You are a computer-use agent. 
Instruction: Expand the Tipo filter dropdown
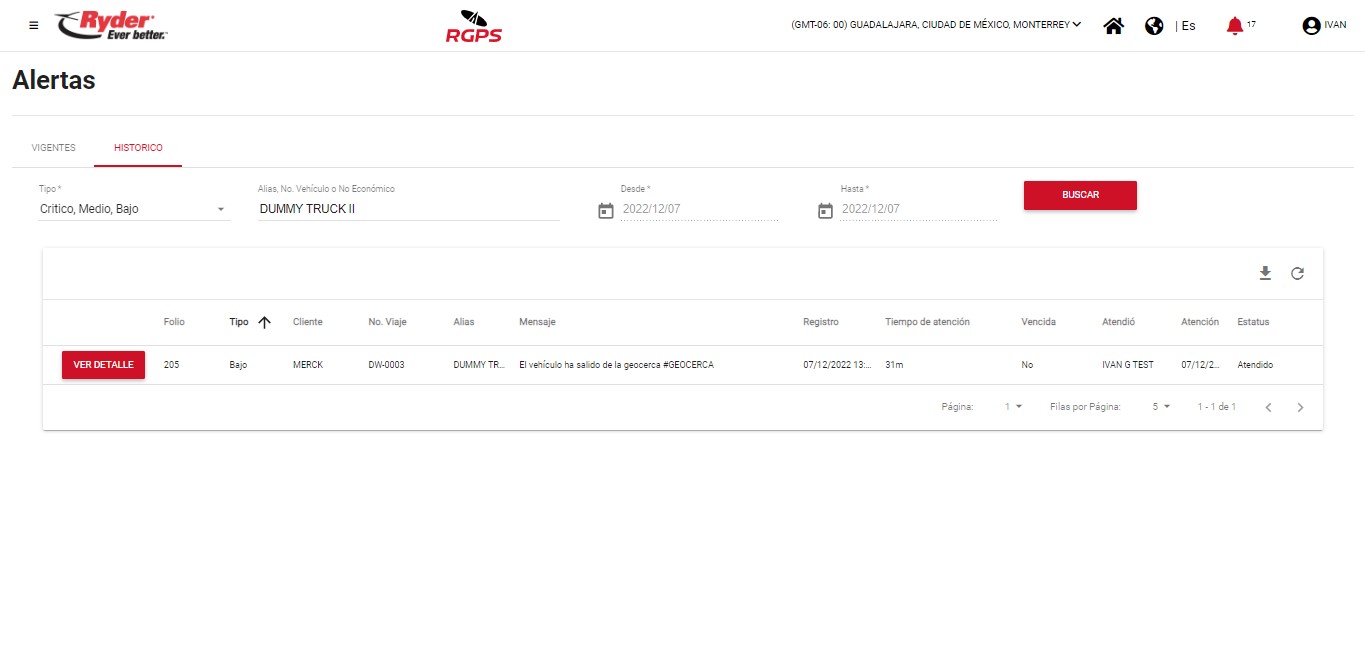220,209
